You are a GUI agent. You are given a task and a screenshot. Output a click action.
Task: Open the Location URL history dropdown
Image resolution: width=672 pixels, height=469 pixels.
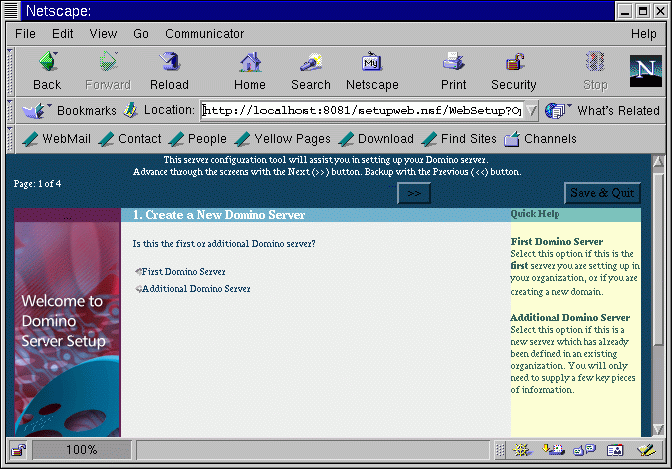[x=531, y=111]
